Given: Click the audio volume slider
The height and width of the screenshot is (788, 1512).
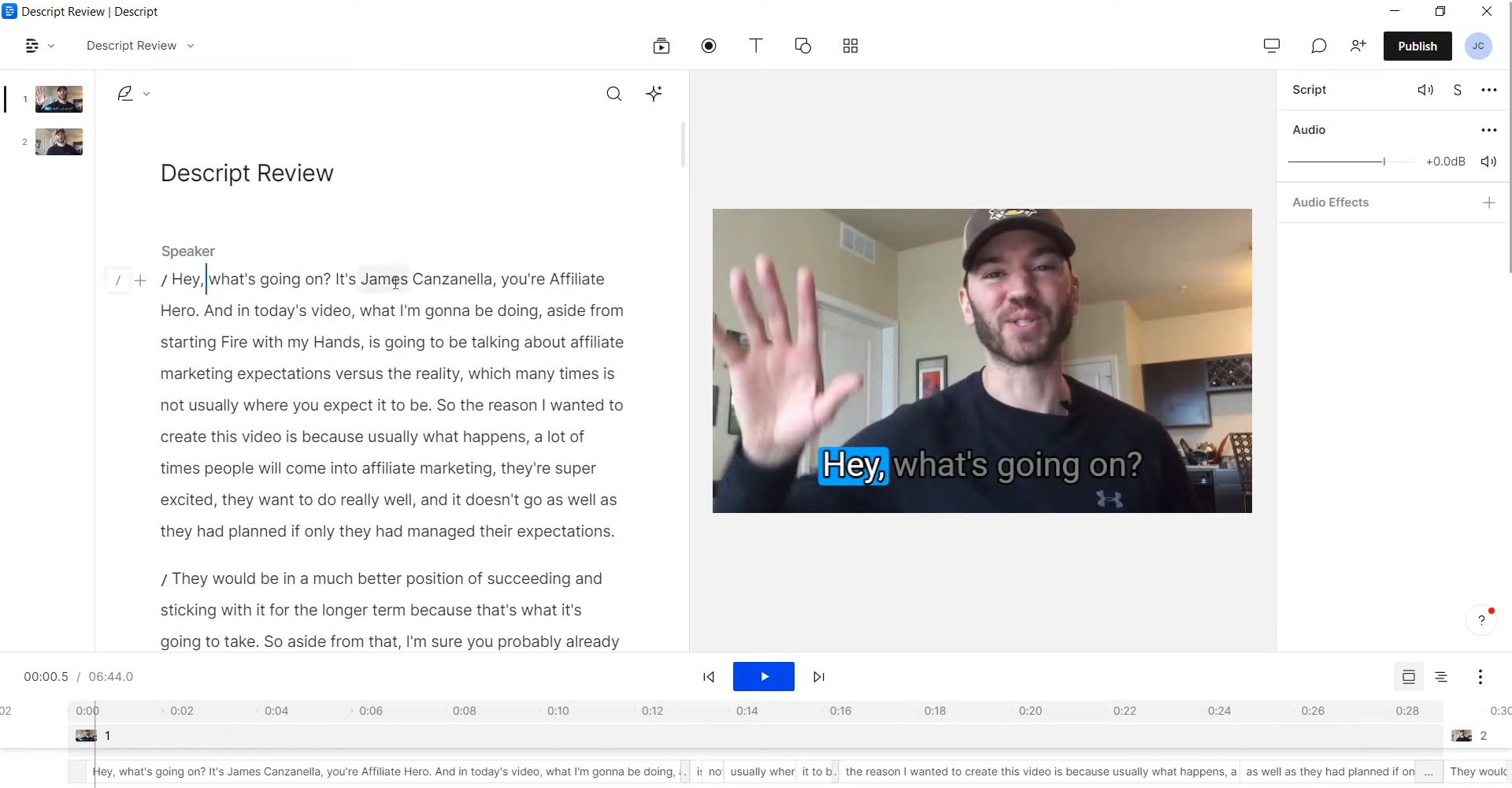Looking at the screenshot, I should pyautogui.click(x=1351, y=162).
